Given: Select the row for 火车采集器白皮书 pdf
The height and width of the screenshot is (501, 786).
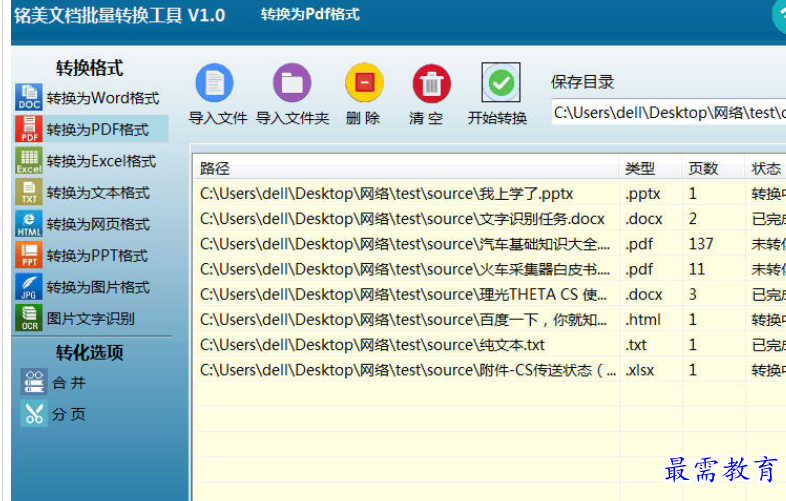Looking at the screenshot, I should click(x=490, y=269).
